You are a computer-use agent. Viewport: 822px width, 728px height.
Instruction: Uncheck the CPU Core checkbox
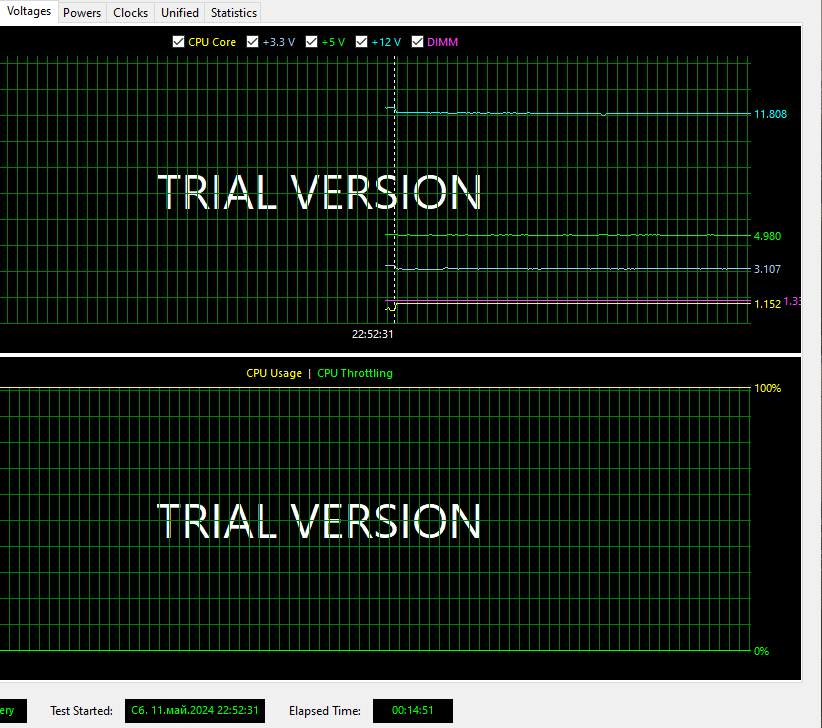(179, 42)
